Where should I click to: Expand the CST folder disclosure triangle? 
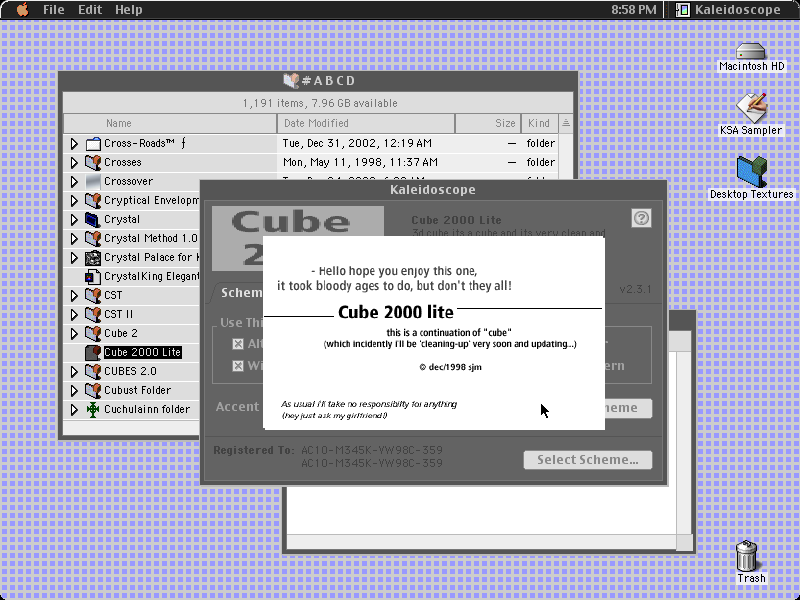tap(74, 296)
